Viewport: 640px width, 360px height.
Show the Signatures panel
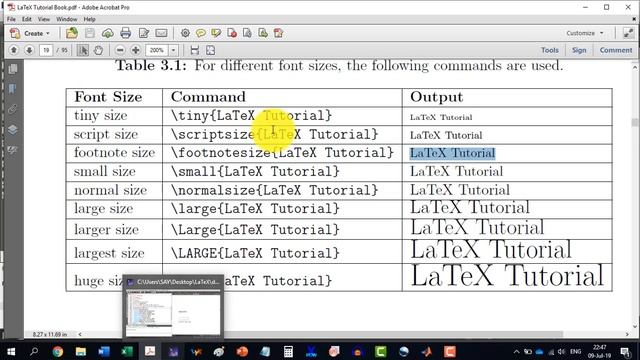click(13, 150)
